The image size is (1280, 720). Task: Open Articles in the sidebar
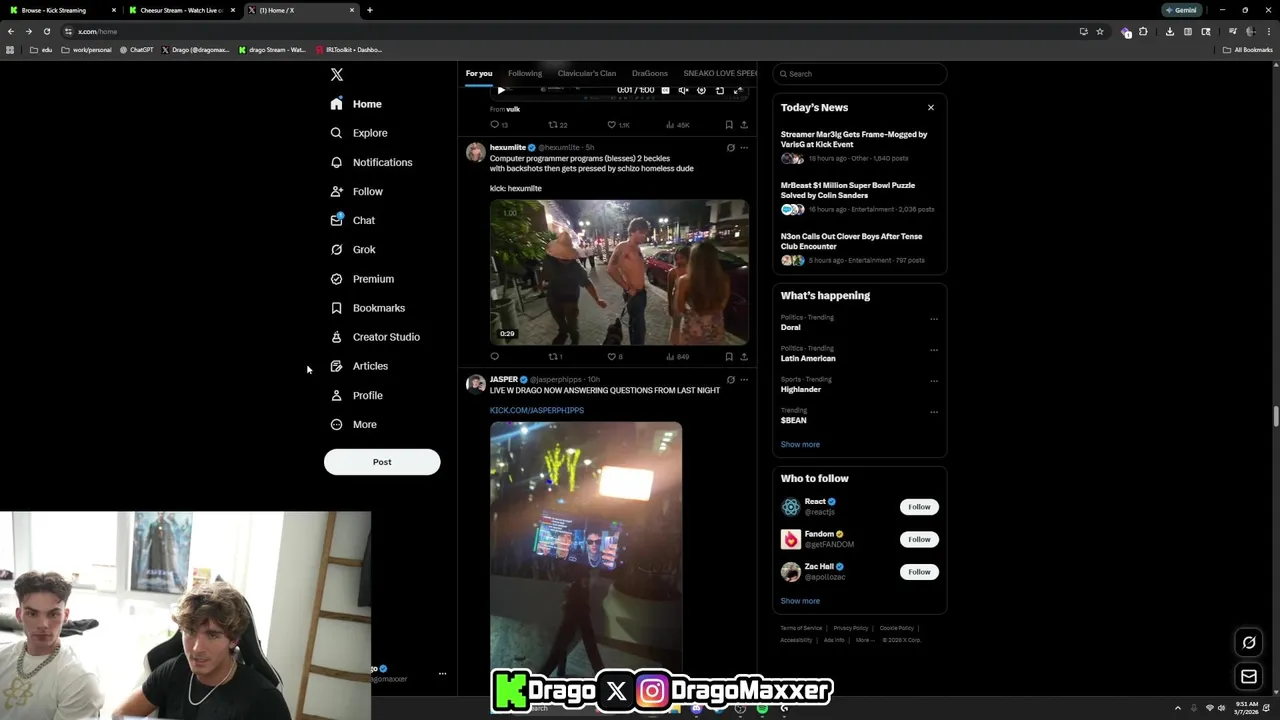click(x=359, y=366)
